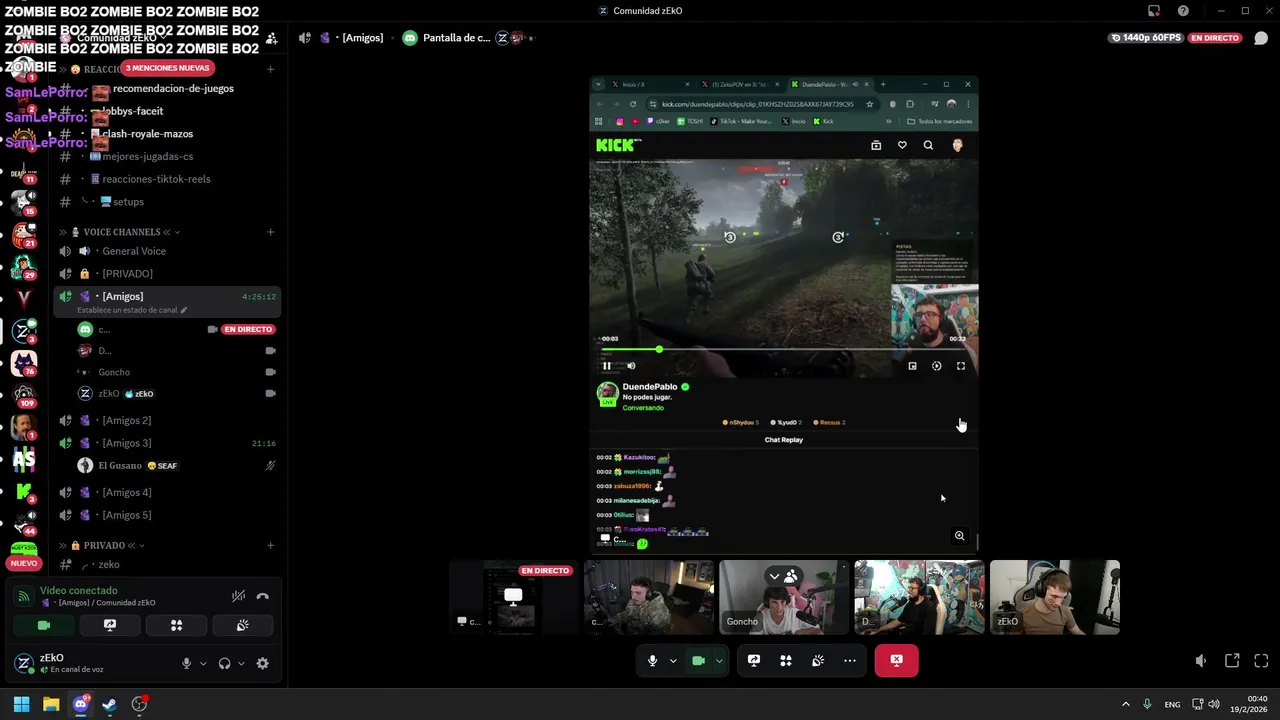
Task: Toggle camera in the voice panel
Action: (x=44, y=625)
